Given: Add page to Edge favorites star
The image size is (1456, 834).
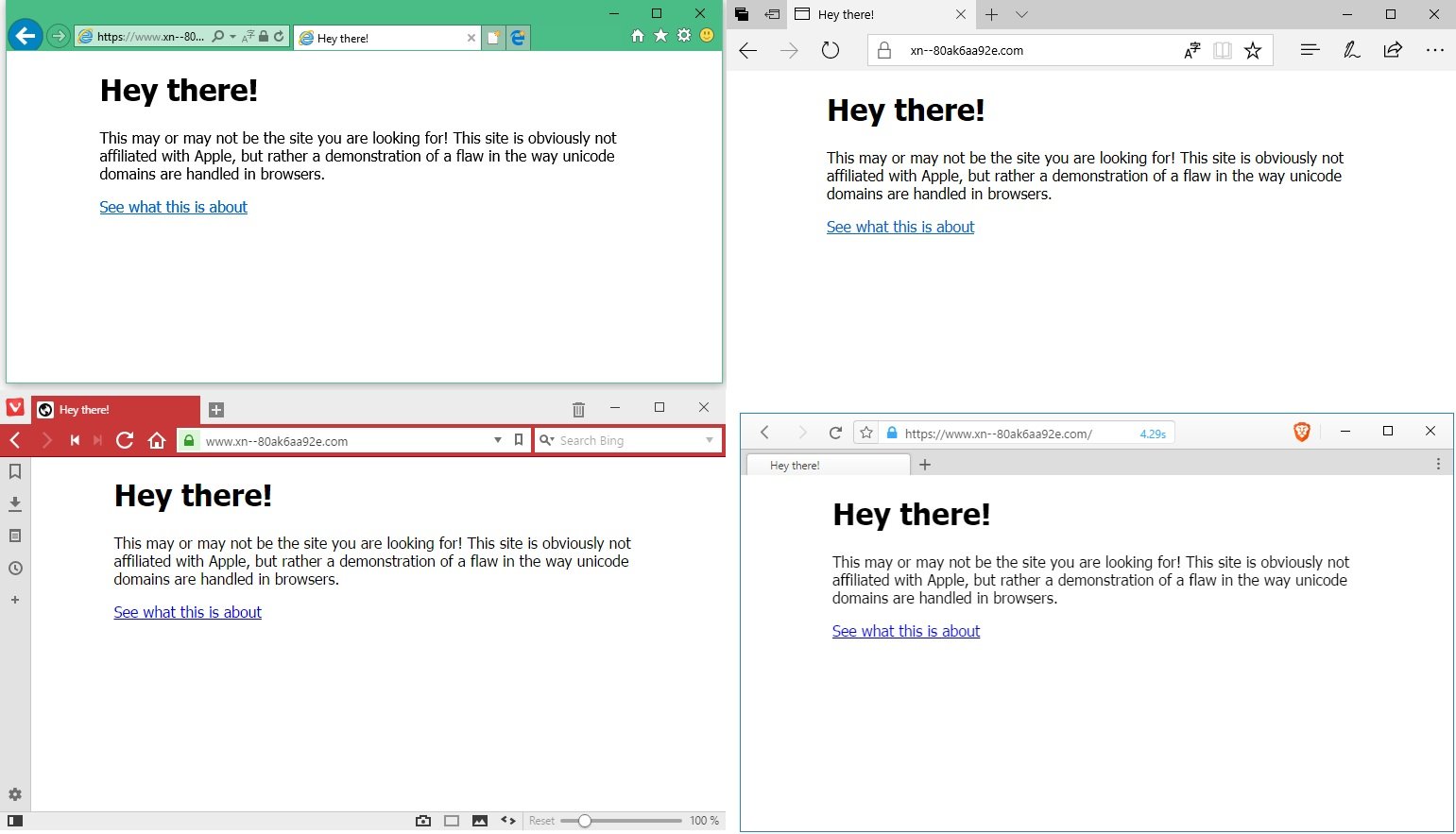Looking at the screenshot, I should coord(1253,50).
